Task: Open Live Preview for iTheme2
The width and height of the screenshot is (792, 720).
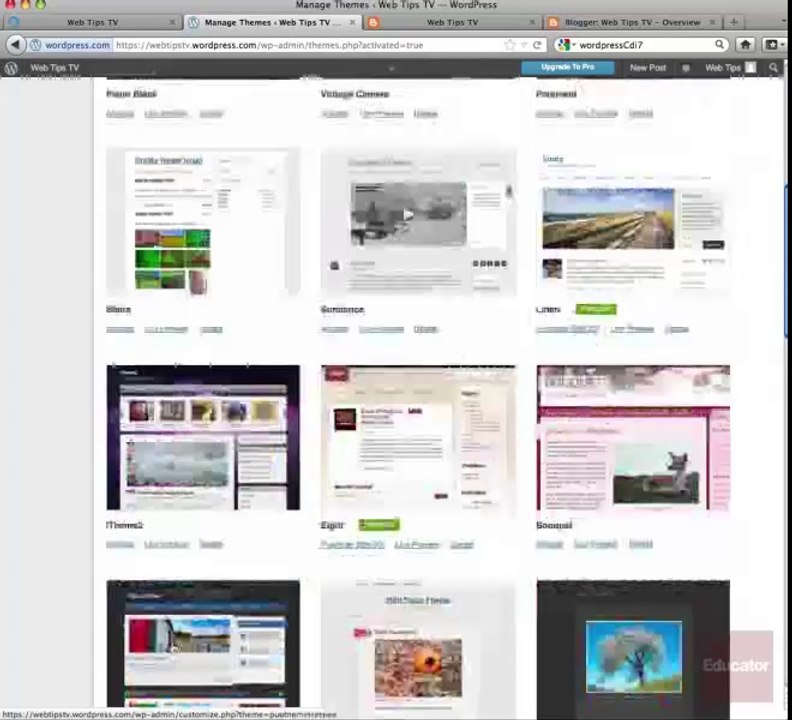Action: [x=167, y=544]
